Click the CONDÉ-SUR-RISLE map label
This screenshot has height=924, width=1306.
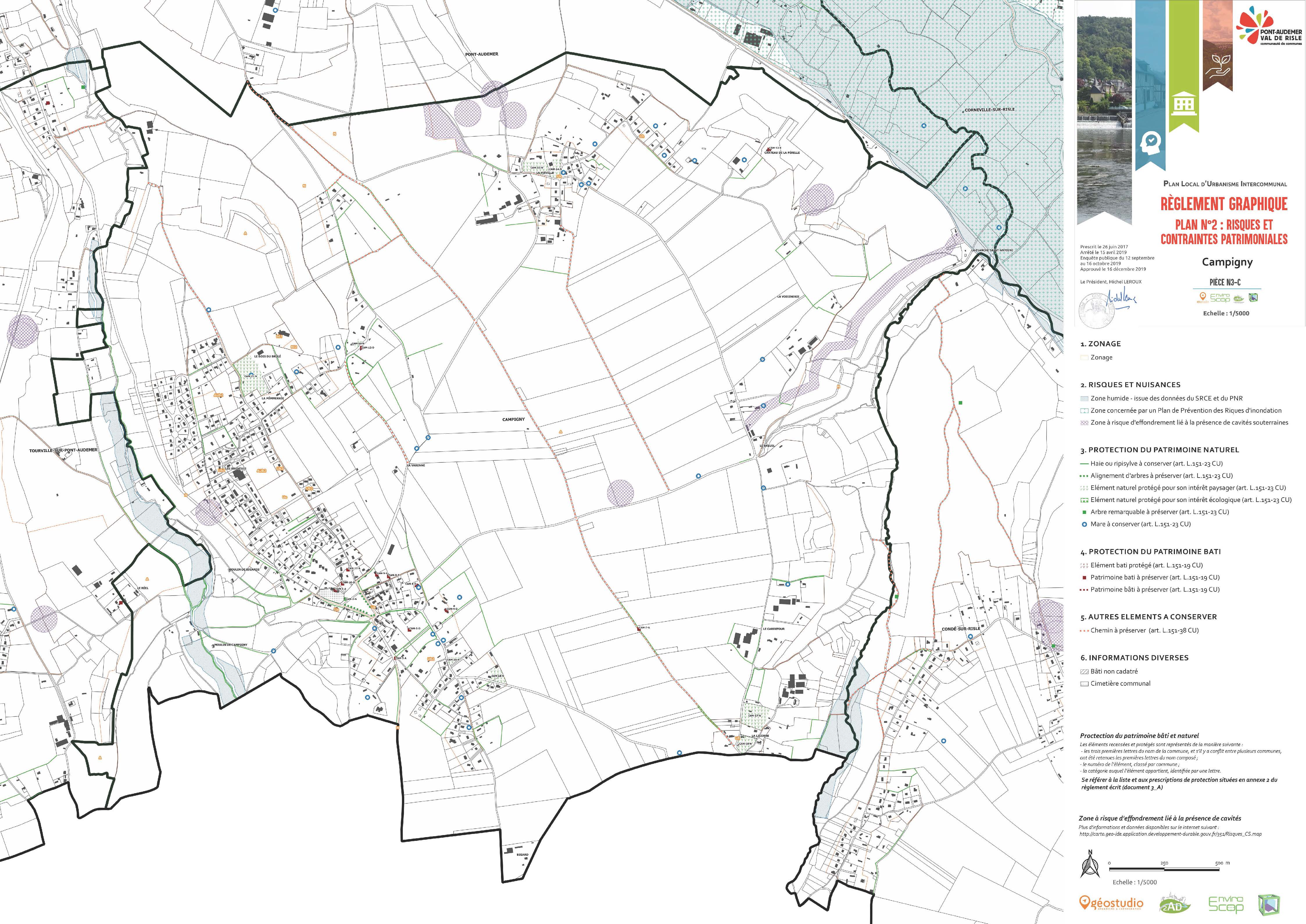tap(961, 629)
